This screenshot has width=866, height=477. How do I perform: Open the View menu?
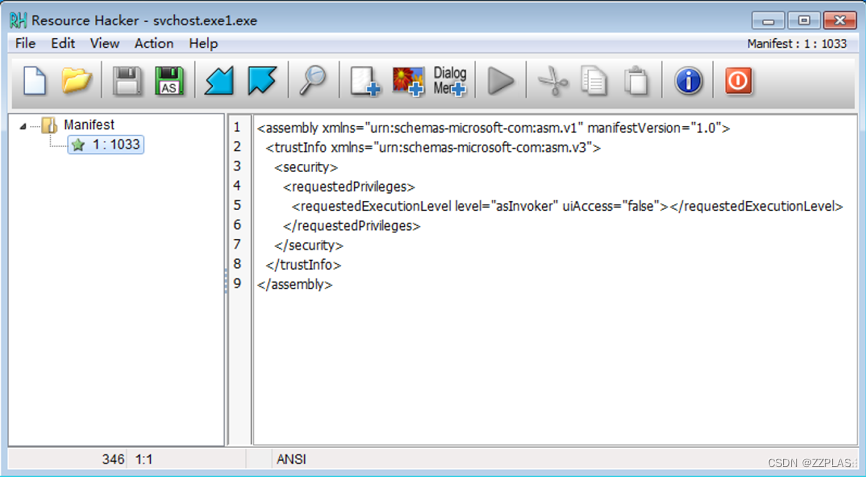[x=105, y=43]
